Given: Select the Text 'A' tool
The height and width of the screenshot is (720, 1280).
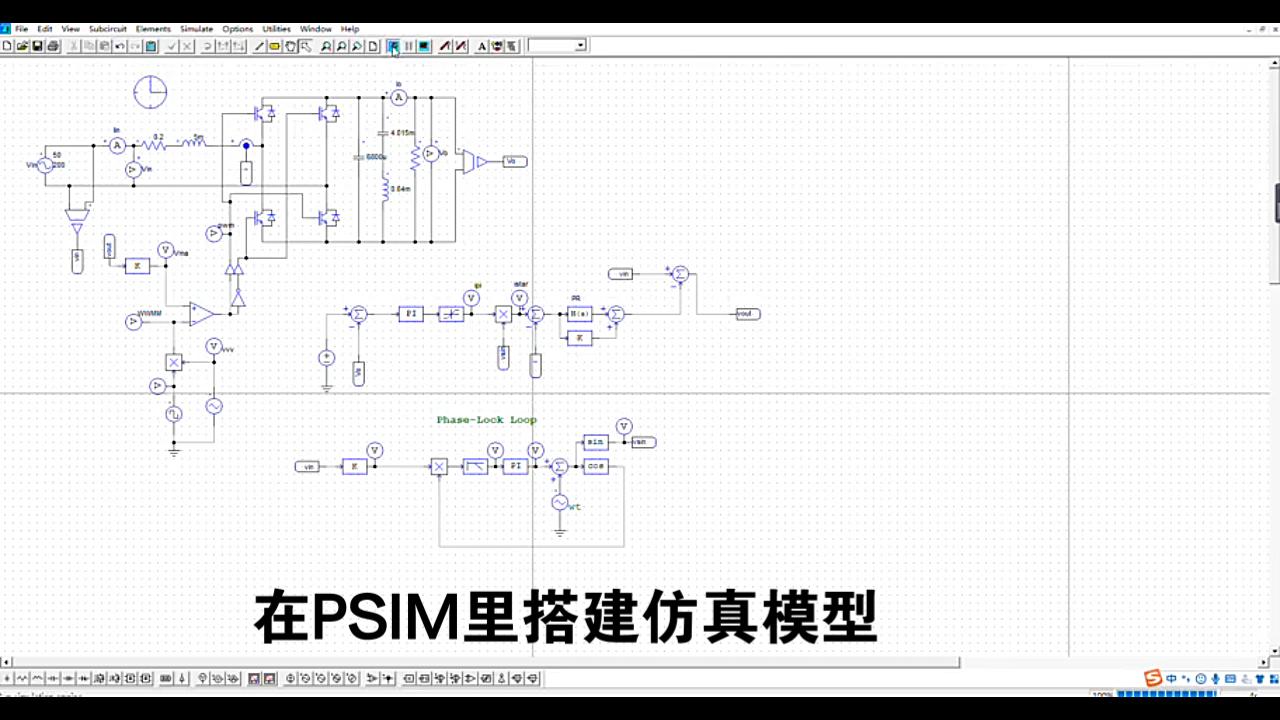Looking at the screenshot, I should [481, 46].
